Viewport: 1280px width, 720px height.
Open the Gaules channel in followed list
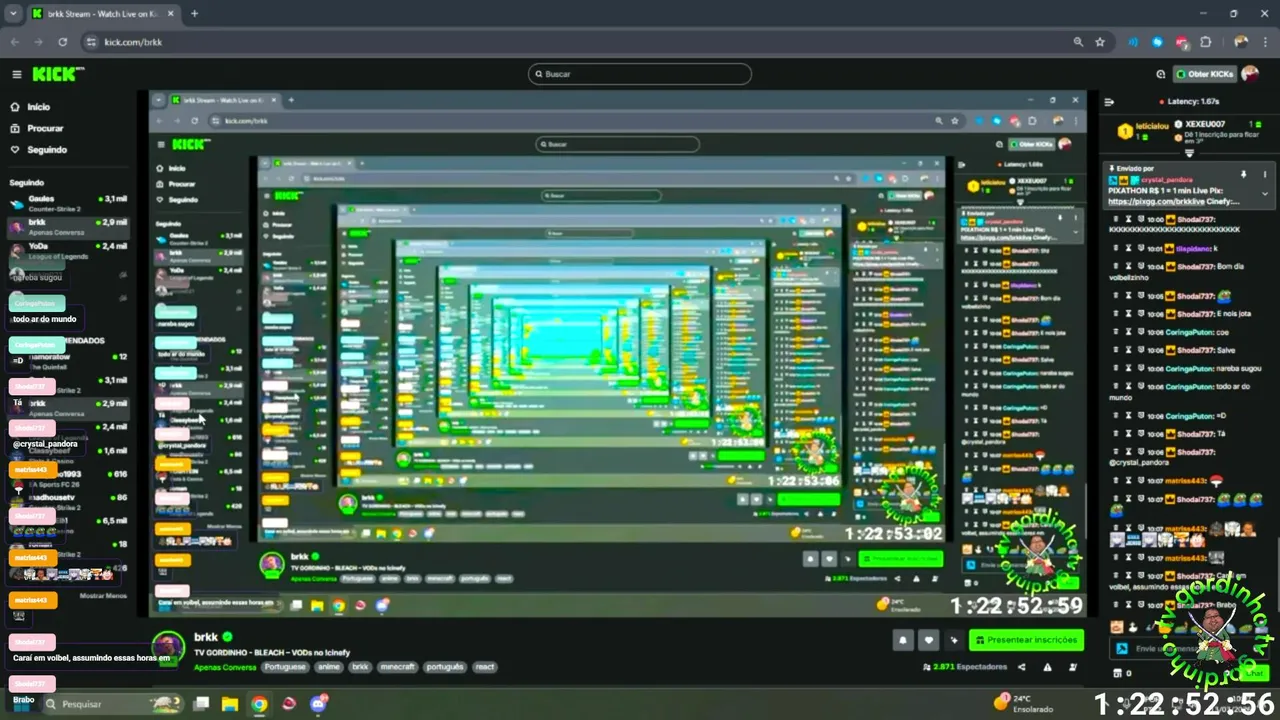[x=68, y=203]
